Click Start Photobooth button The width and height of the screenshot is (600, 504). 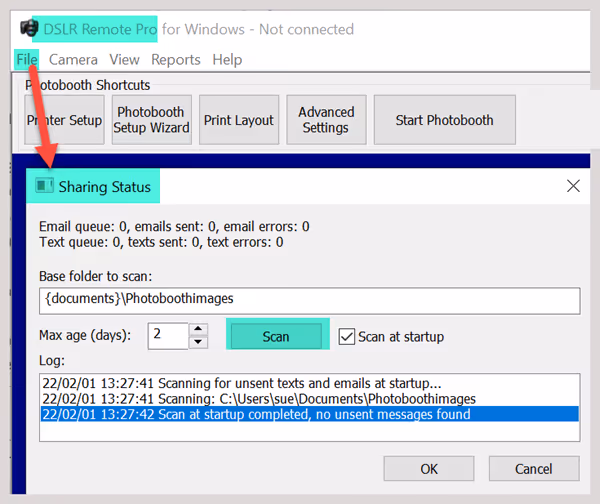(x=444, y=120)
